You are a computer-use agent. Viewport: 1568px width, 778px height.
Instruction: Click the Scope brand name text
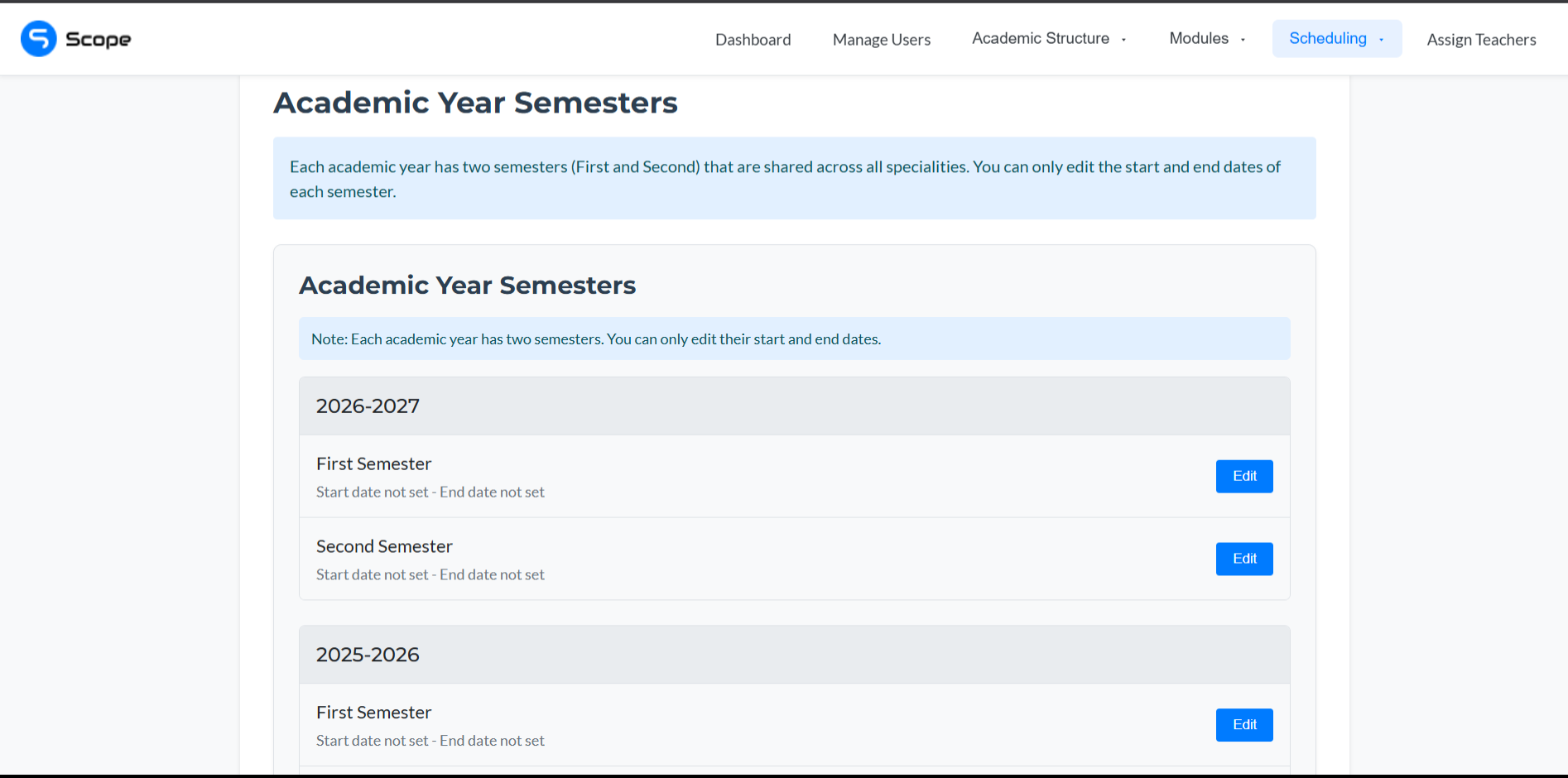point(98,40)
